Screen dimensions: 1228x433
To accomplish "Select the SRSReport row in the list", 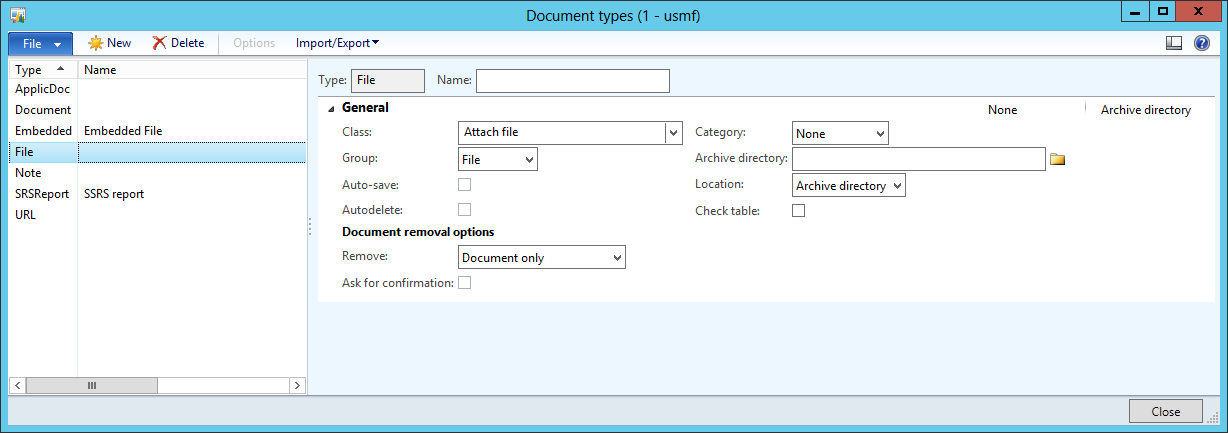I will point(43,193).
